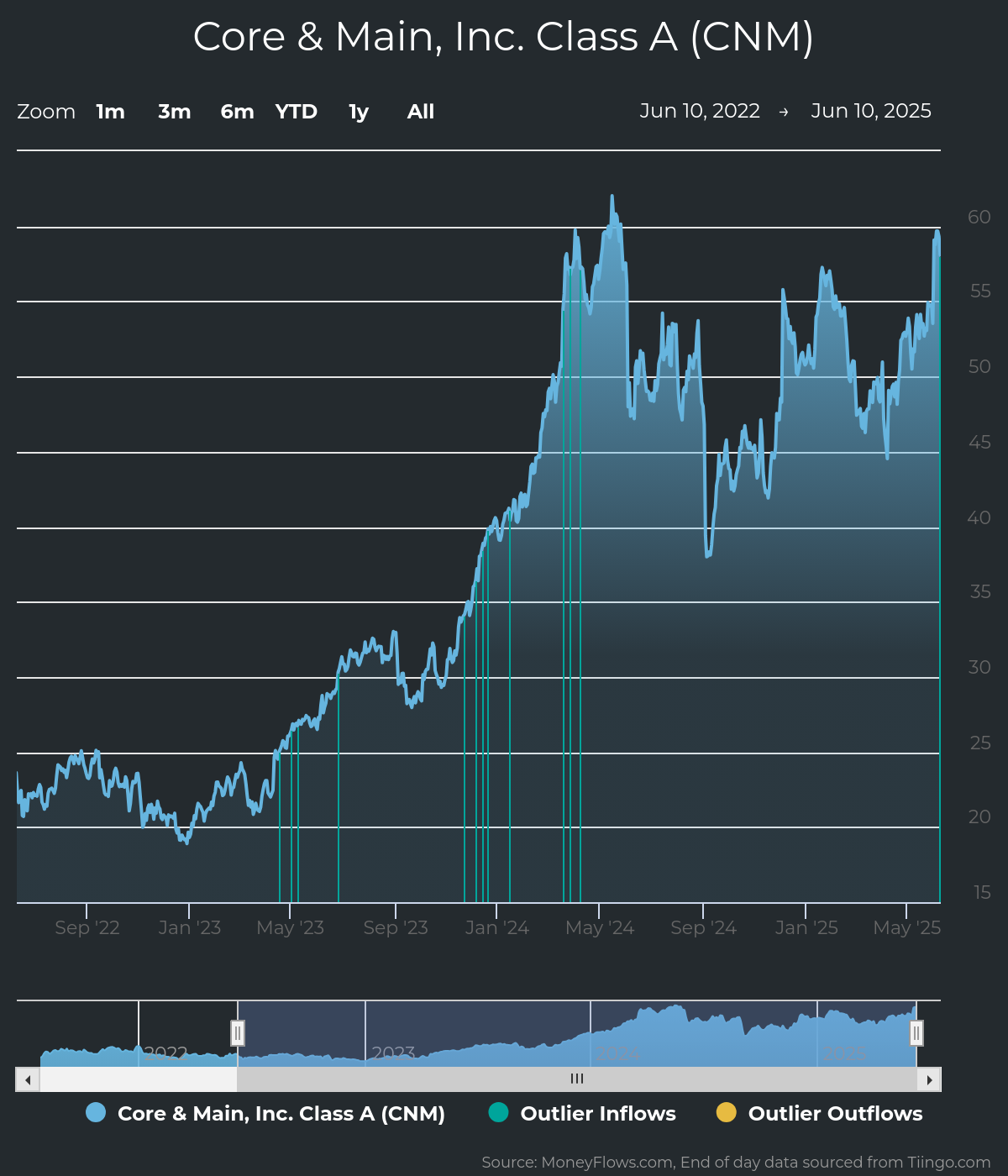Edit the Jun 10, 2025 end date
Screen dimensions: 1008x1176
[871, 111]
